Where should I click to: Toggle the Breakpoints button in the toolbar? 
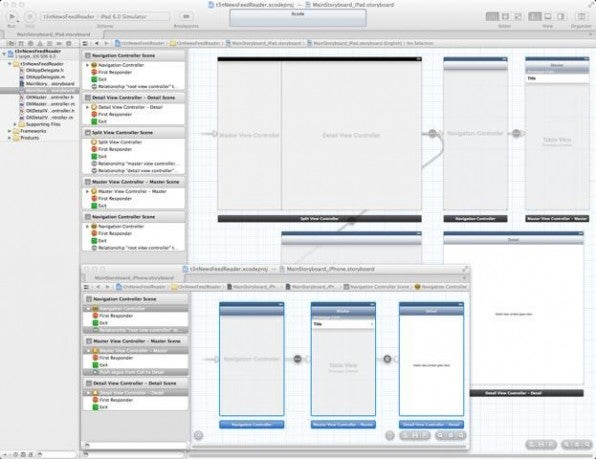[186, 17]
